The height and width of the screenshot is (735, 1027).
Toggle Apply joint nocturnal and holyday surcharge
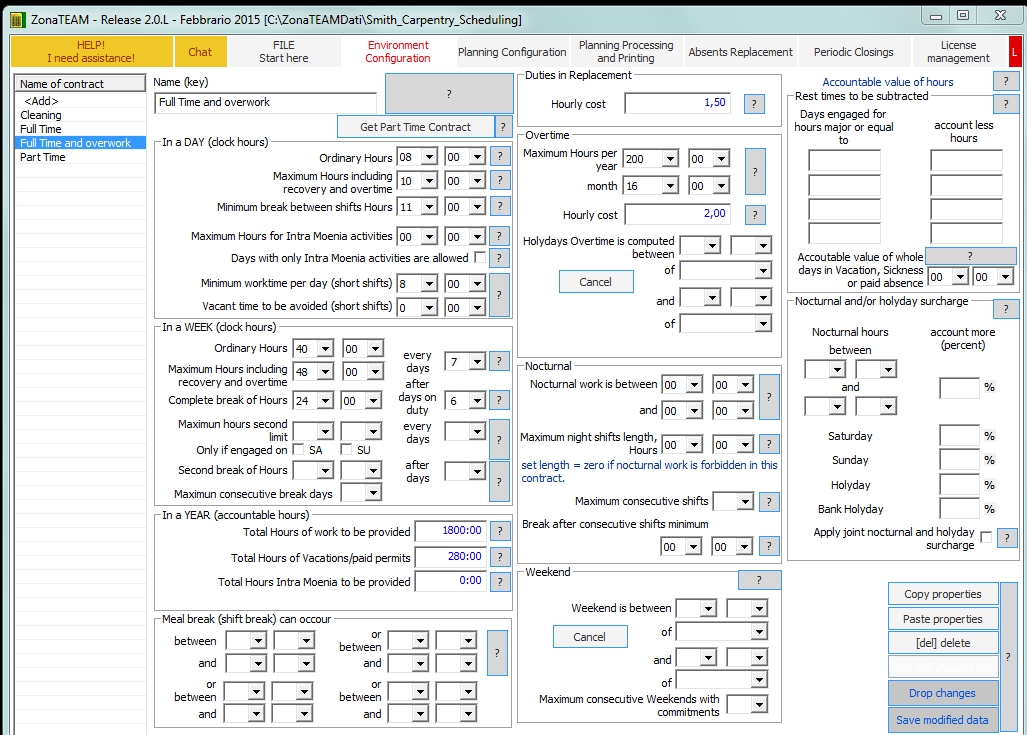[986, 538]
